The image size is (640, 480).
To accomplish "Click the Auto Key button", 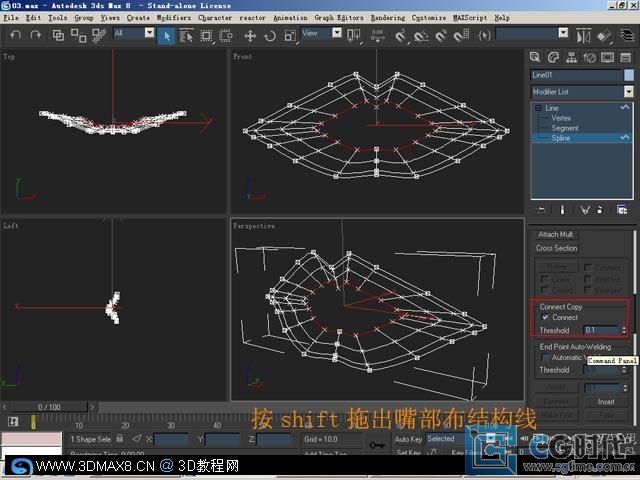I will [408, 439].
